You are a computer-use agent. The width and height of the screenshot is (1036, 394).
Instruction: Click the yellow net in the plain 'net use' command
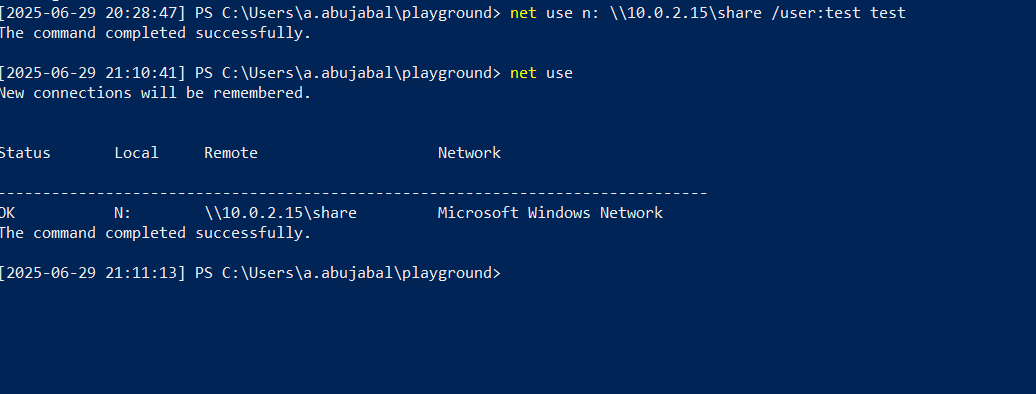tap(523, 73)
